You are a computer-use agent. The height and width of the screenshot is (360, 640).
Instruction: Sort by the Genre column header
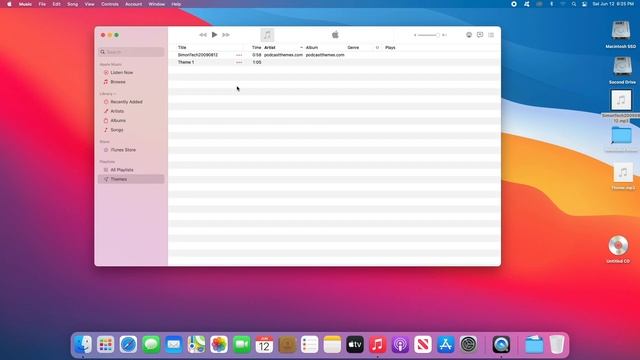click(353, 47)
